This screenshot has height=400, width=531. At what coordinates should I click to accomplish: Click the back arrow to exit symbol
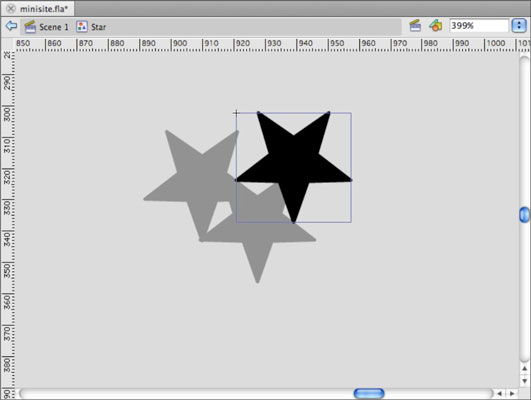pos(12,26)
